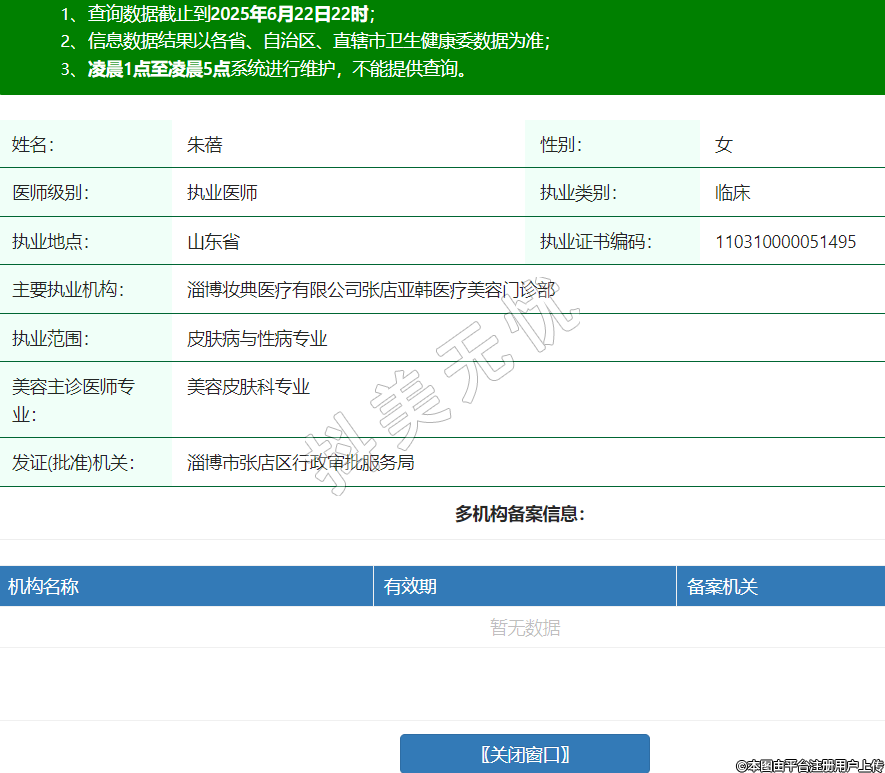Click the 关闭窗口 button
This screenshot has width=885, height=773.
524,753
